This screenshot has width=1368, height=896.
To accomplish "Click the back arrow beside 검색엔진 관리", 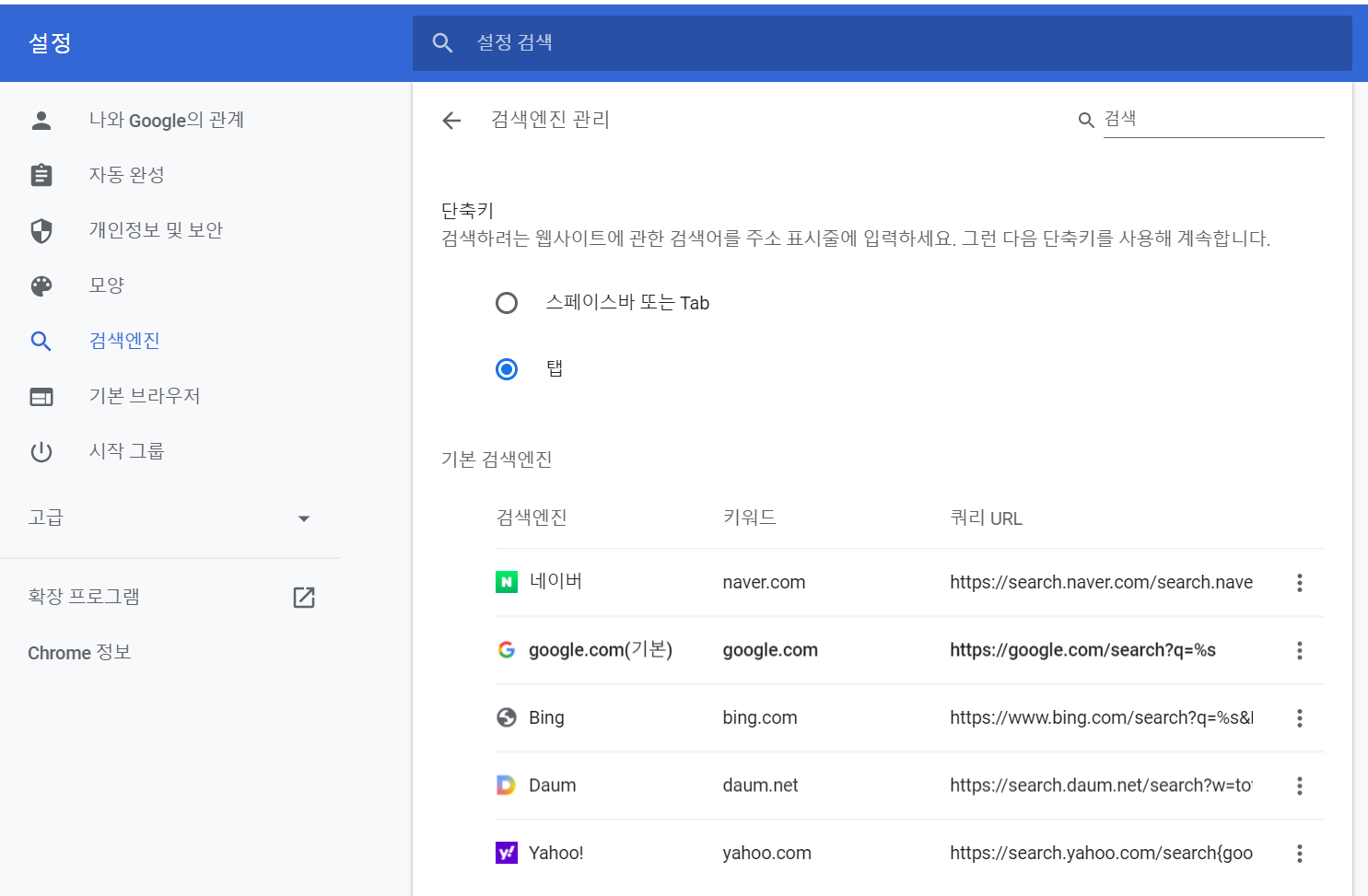I will click(451, 121).
